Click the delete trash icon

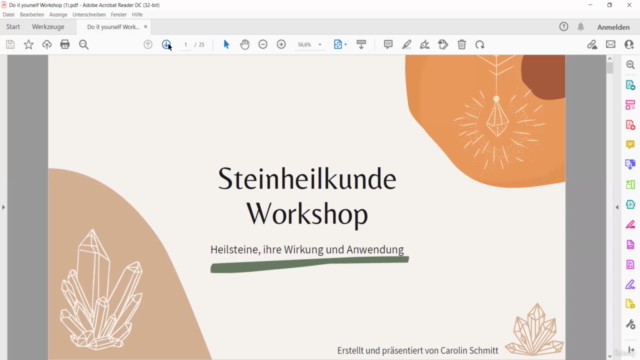(x=462, y=44)
